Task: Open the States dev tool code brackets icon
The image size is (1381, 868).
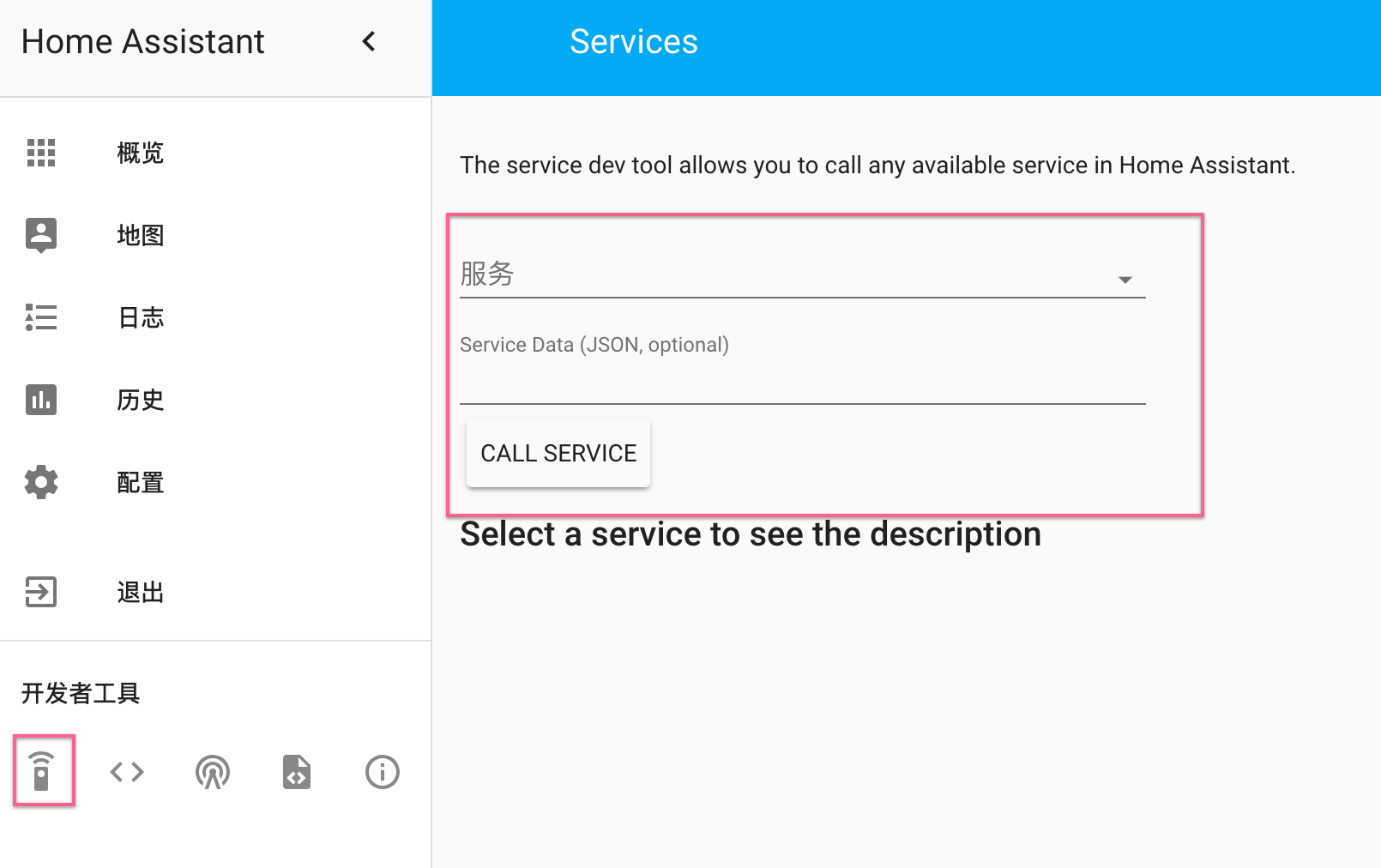Action: [127, 772]
